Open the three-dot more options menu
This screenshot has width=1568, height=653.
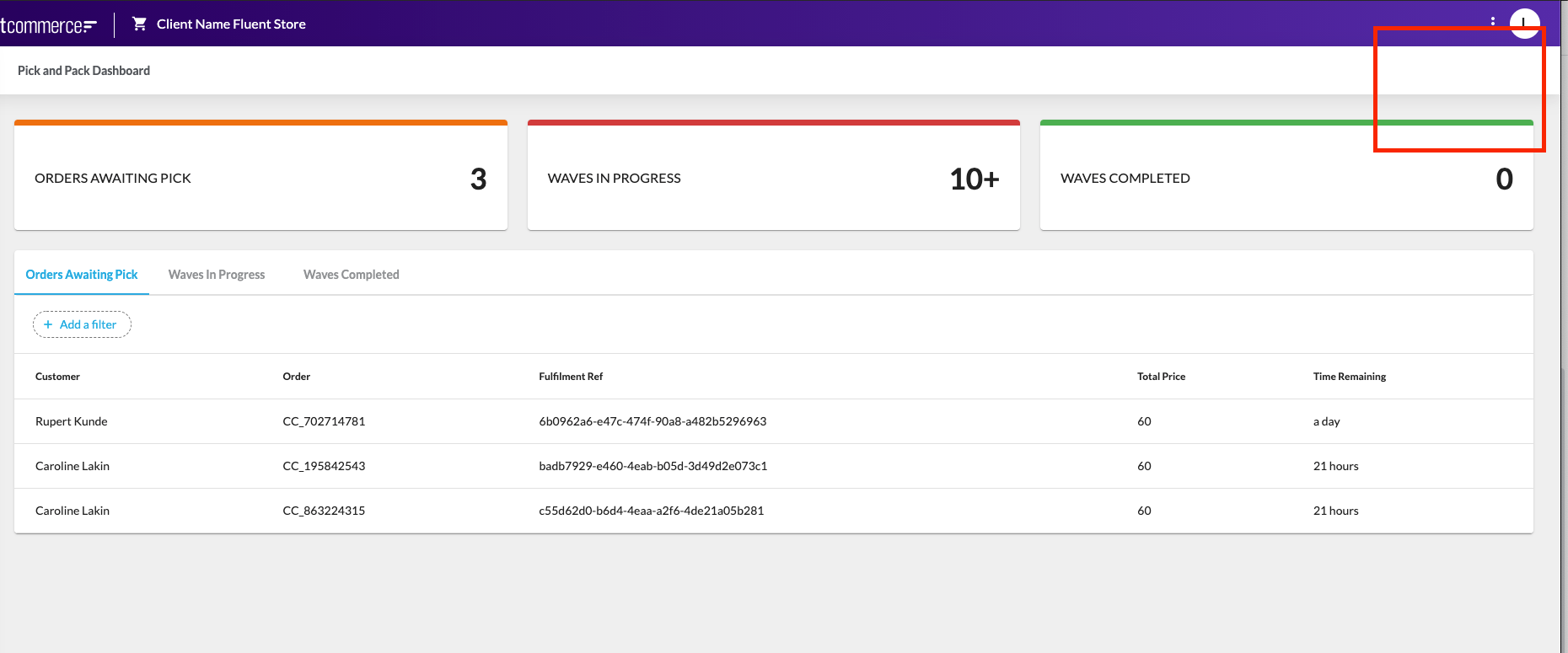[1492, 21]
